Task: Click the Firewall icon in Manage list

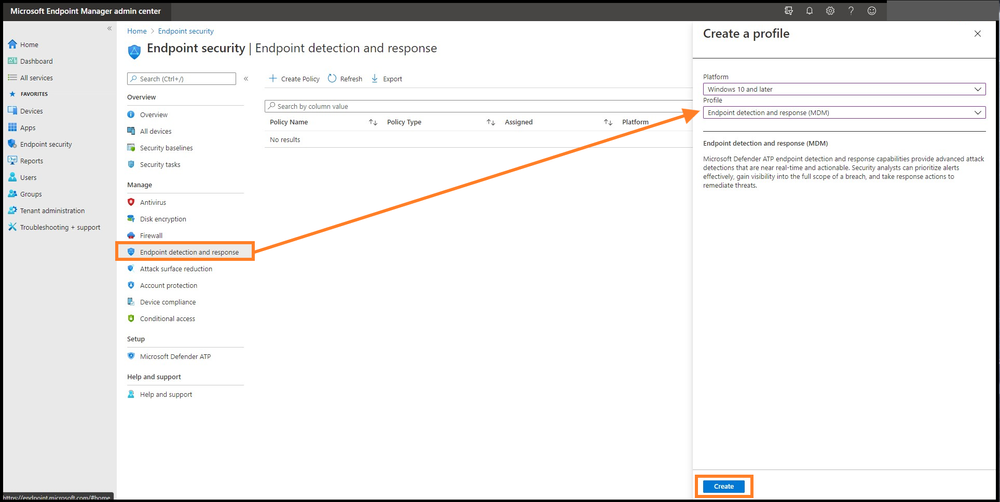Action: (x=131, y=235)
